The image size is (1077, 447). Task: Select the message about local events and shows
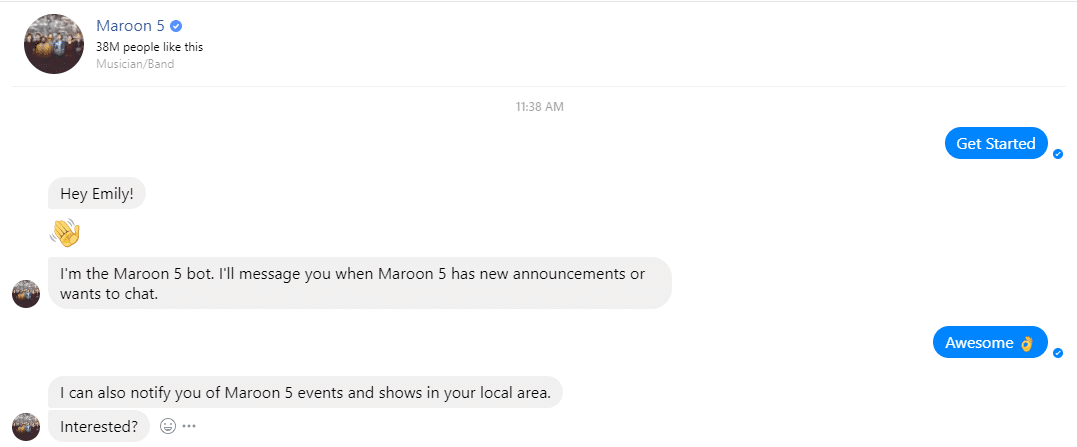coord(305,392)
